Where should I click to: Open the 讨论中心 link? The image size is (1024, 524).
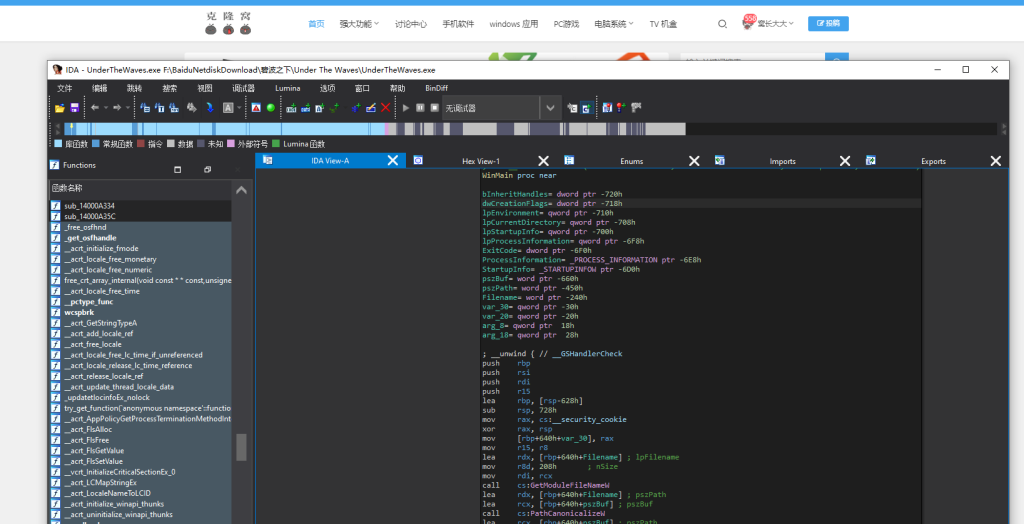click(x=411, y=24)
